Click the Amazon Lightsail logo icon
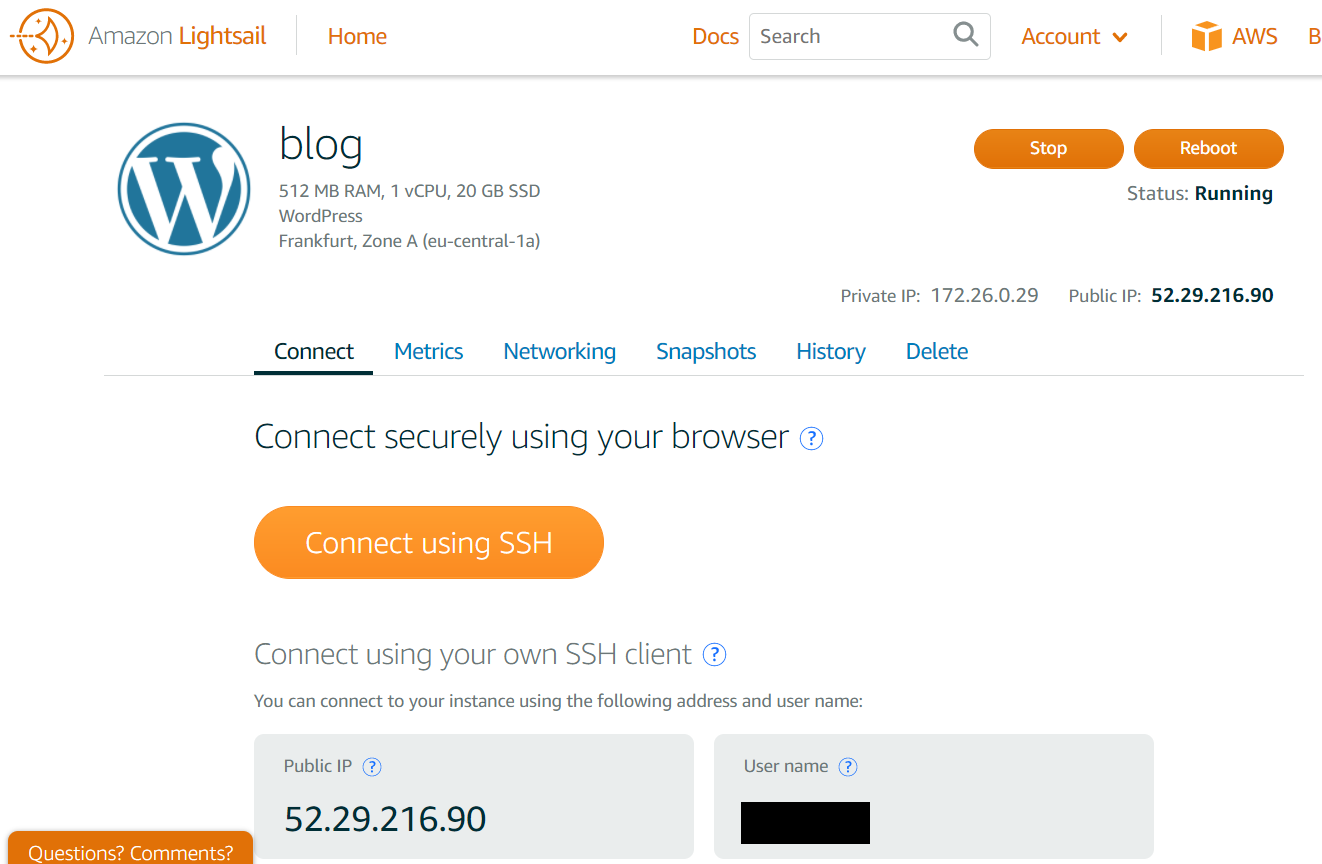Image resolution: width=1322 pixels, height=864 pixels. 42,37
